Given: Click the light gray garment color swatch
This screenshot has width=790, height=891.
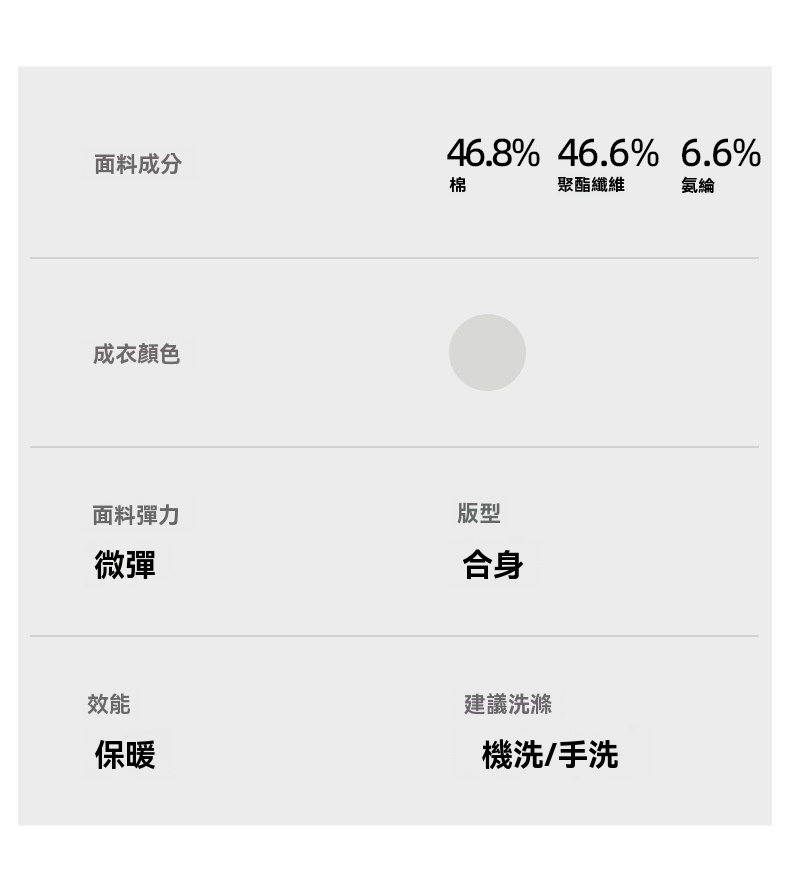Looking at the screenshot, I should (487, 352).
